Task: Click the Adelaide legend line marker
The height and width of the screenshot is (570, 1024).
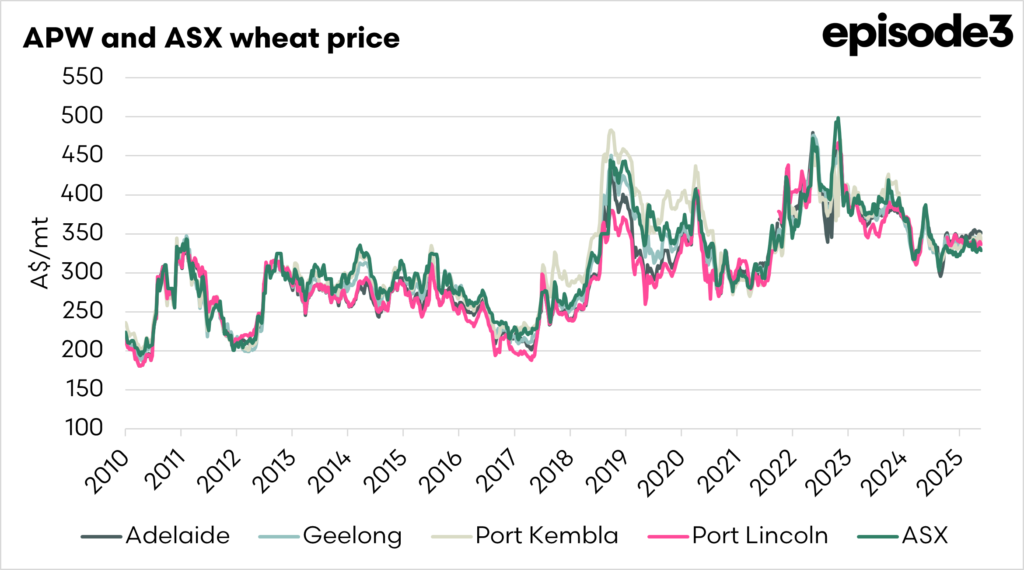Action: (100, 536)
